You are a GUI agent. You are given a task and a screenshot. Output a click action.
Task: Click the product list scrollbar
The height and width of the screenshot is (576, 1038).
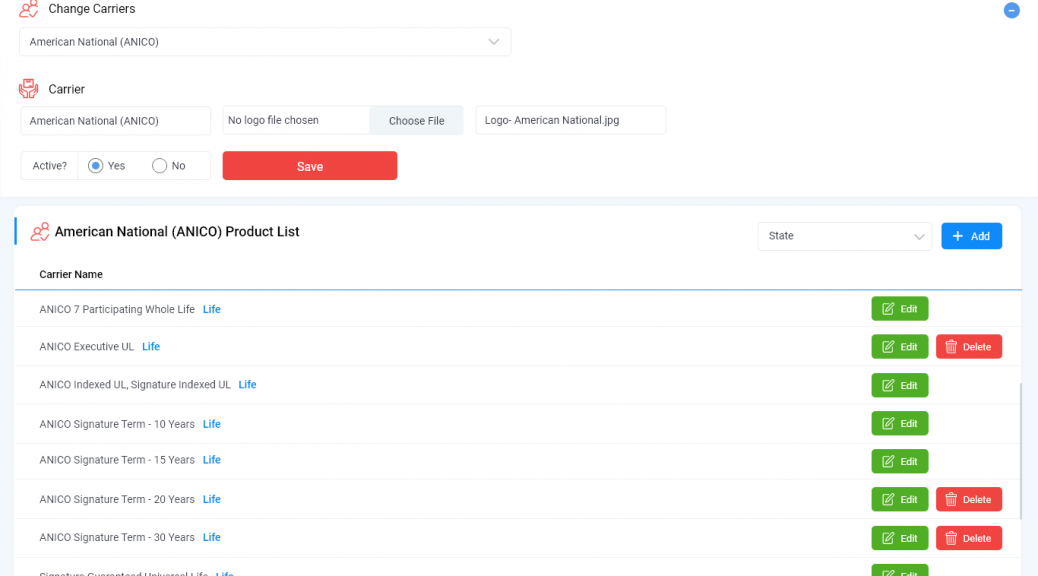tap(1020, 450)
